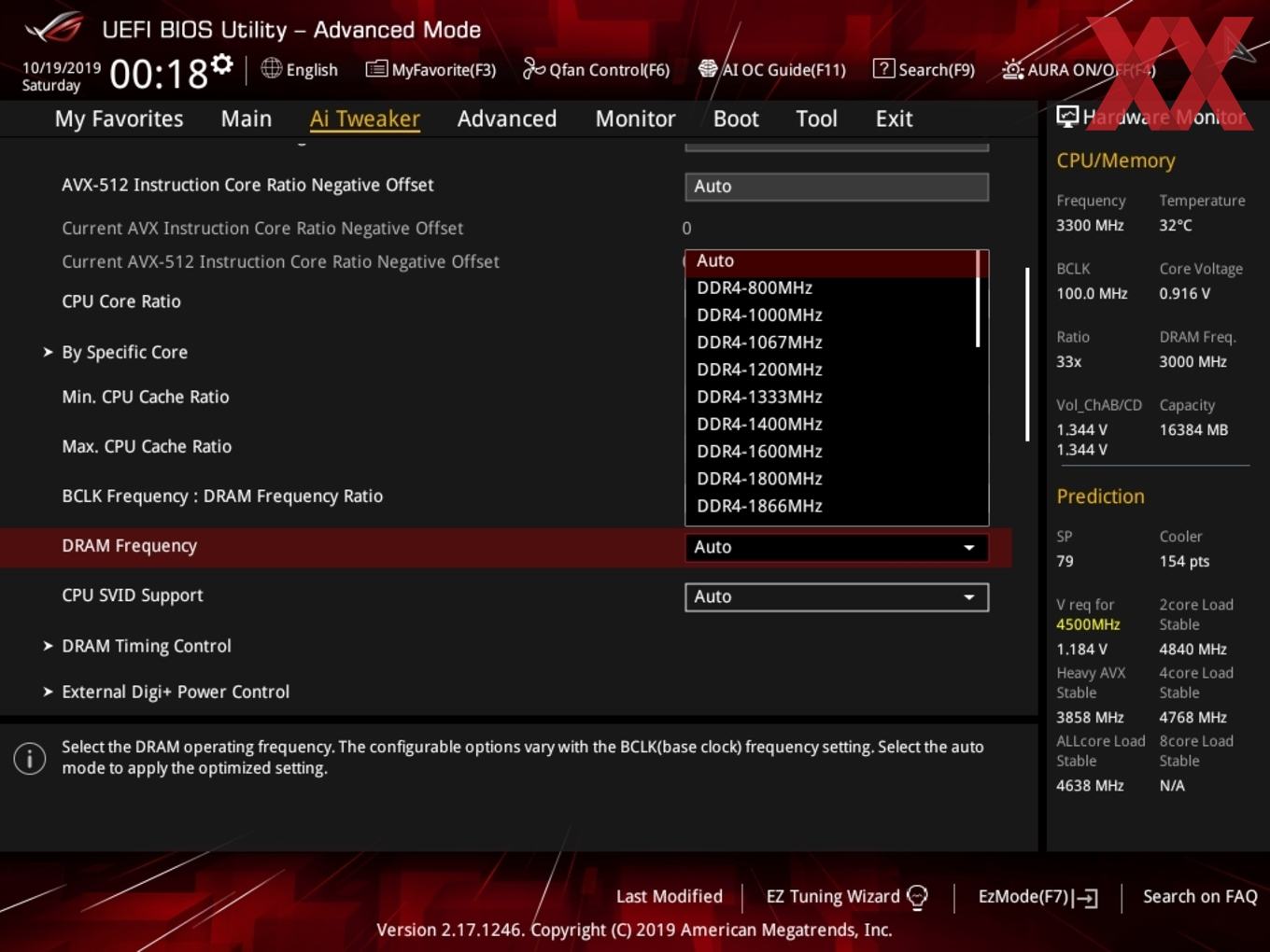Select DDR4-1600MHz option

click(x=831, y=451)
